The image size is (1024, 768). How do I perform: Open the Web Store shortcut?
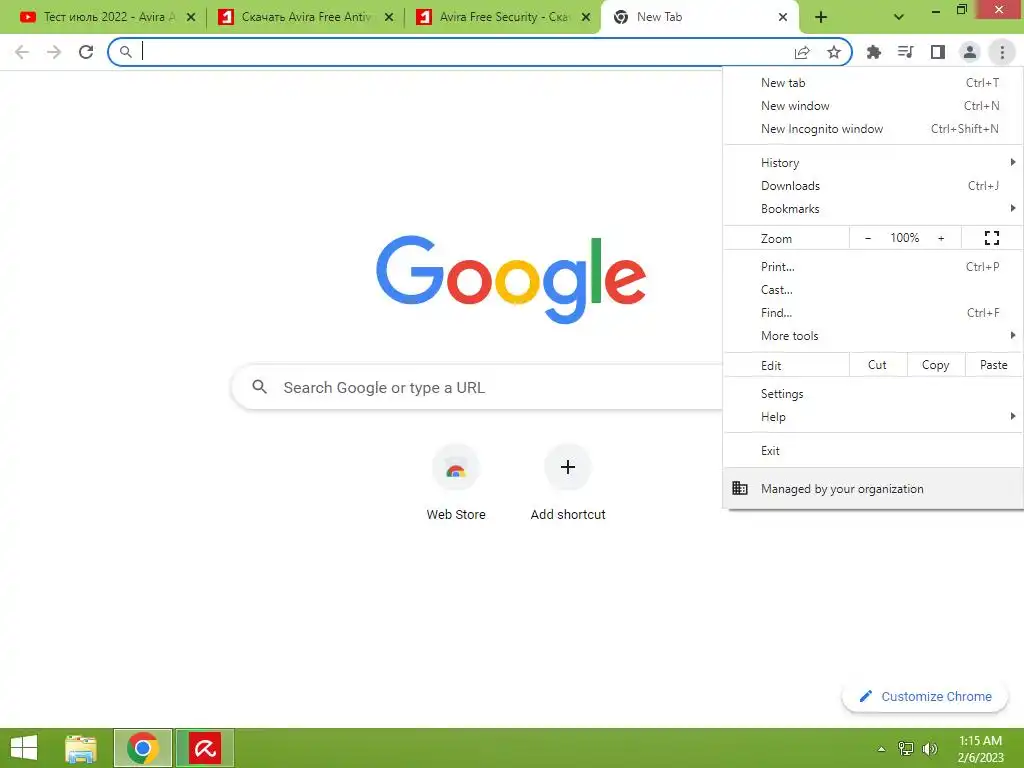tap(456, 483)
